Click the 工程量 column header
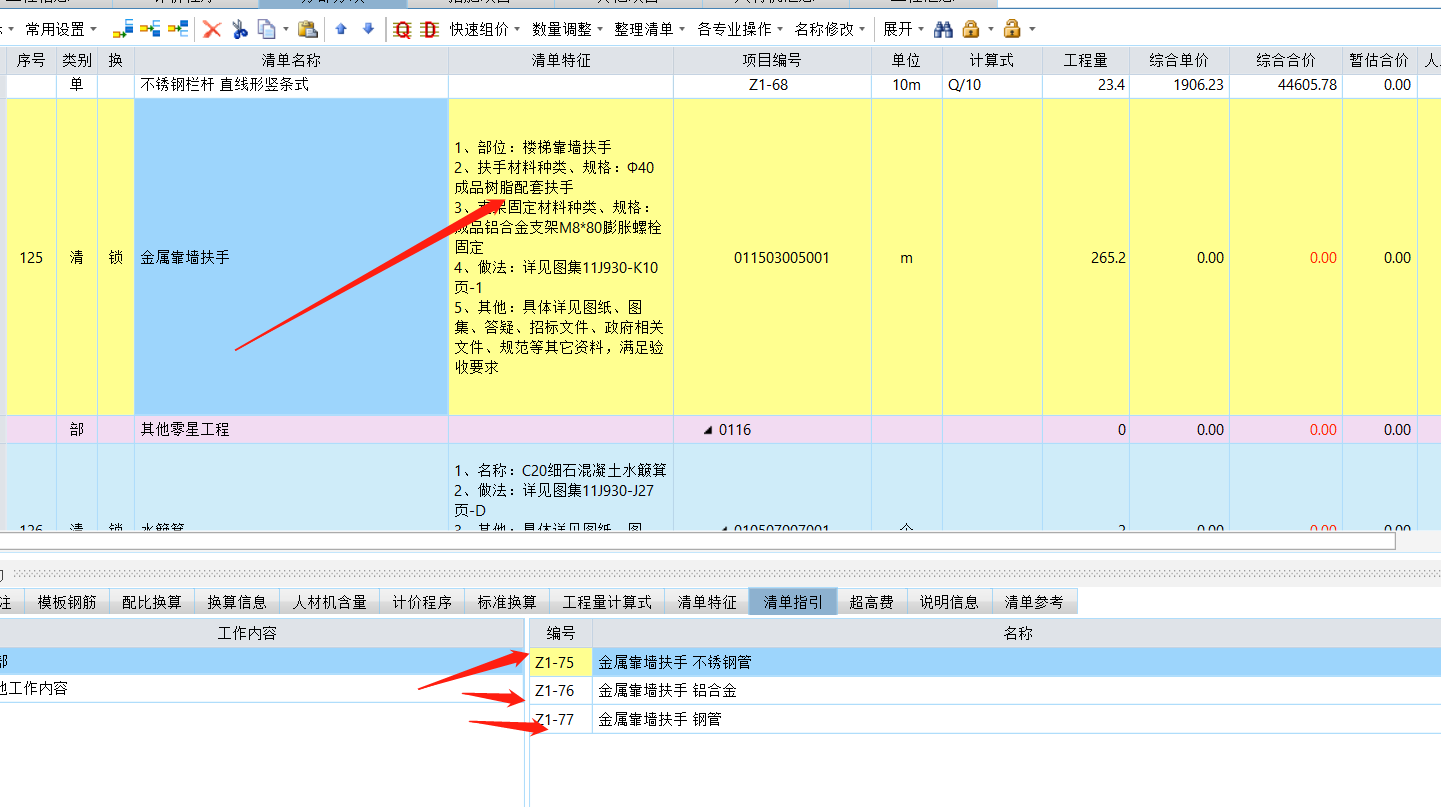 click(1086, 60)
